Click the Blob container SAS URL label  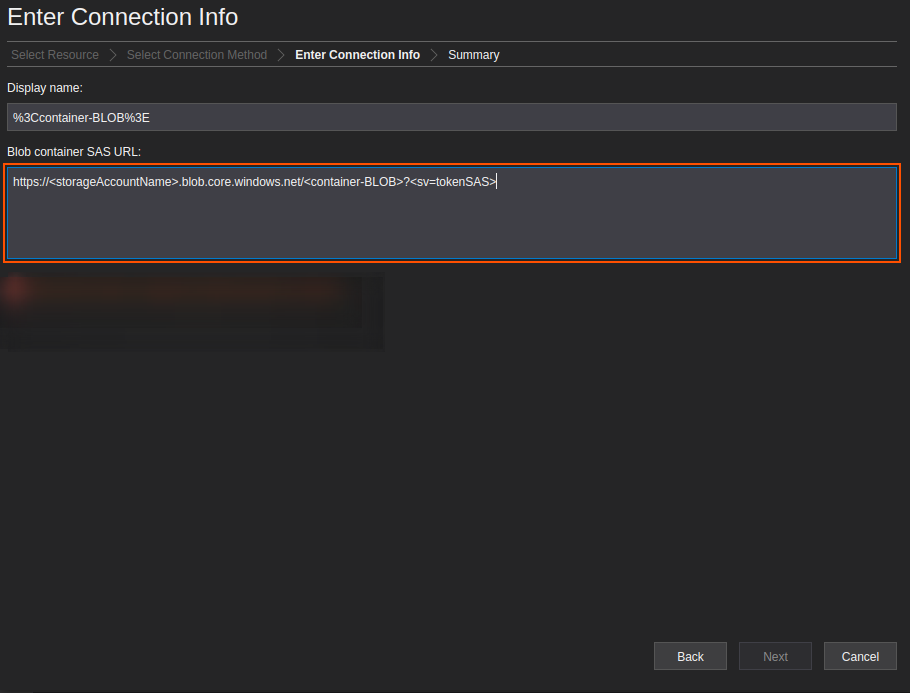74,152
